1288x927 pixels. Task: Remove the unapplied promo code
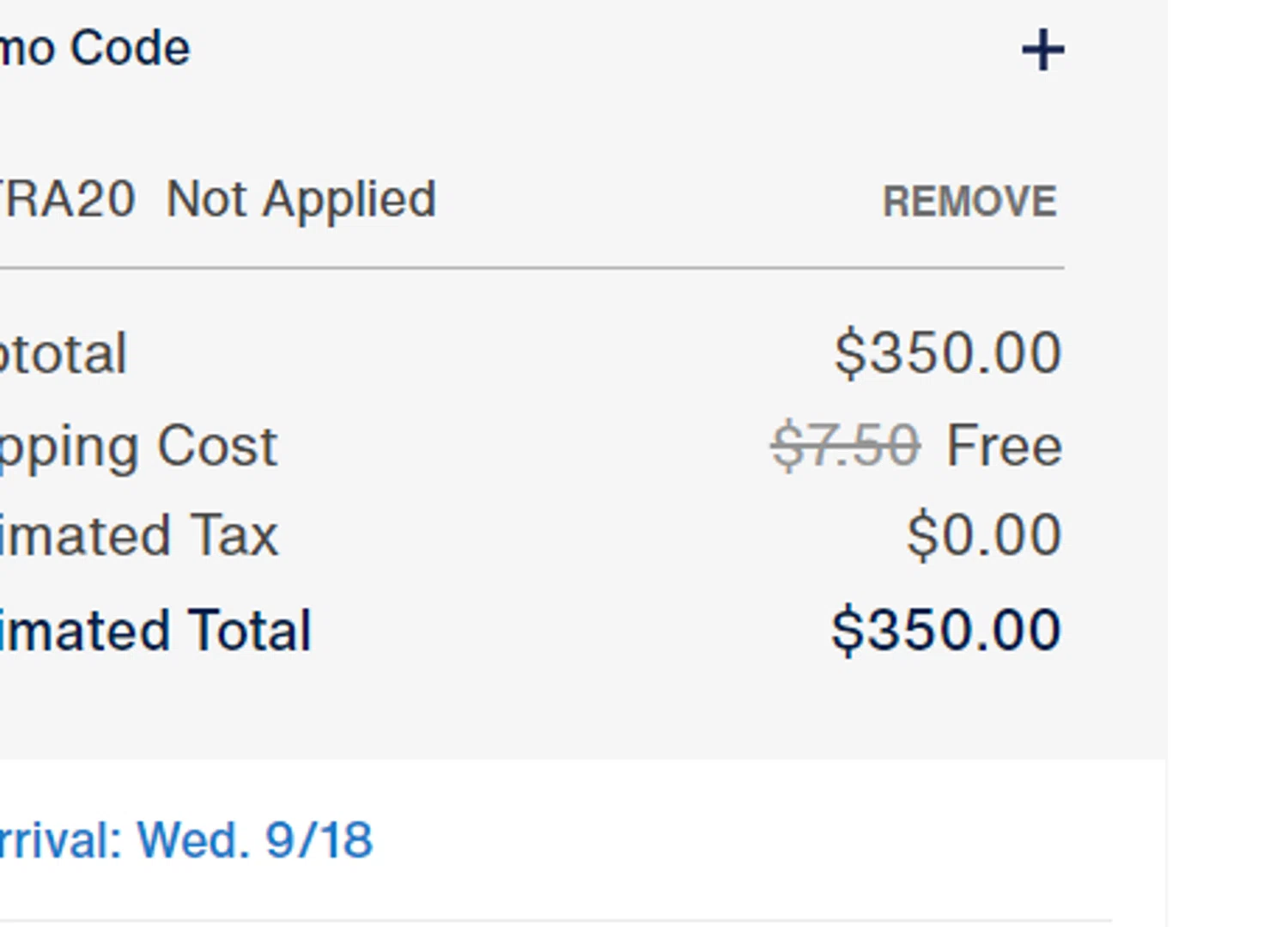click(x=969, y=202)
